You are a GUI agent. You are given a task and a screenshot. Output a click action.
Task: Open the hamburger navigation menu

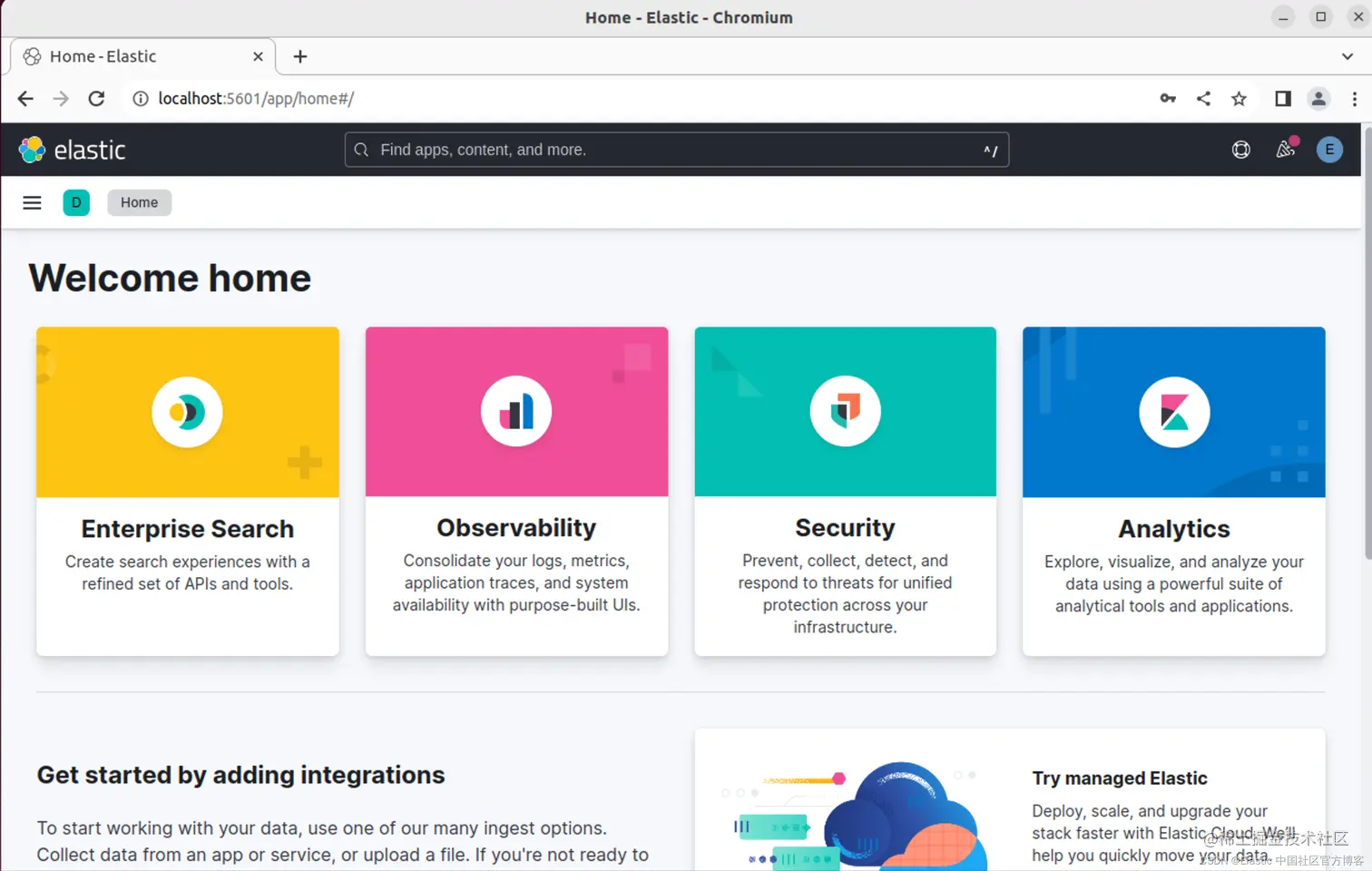tap(32, 202)
